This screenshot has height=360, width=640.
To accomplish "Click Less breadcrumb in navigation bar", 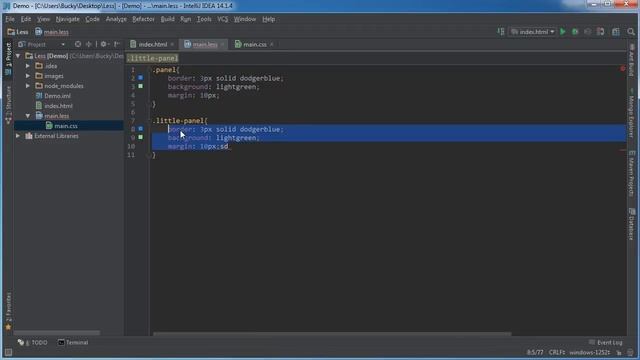I will tap(18, 32).
